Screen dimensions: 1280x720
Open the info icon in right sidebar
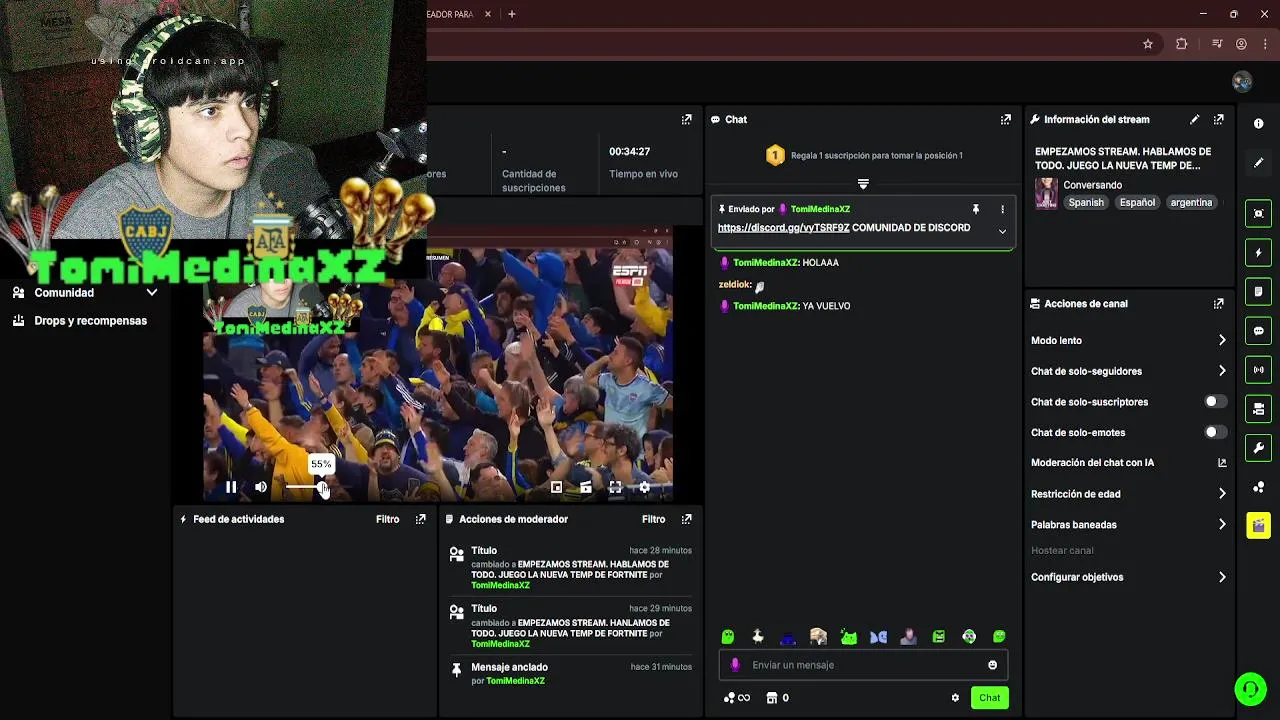click(1258, 123)
